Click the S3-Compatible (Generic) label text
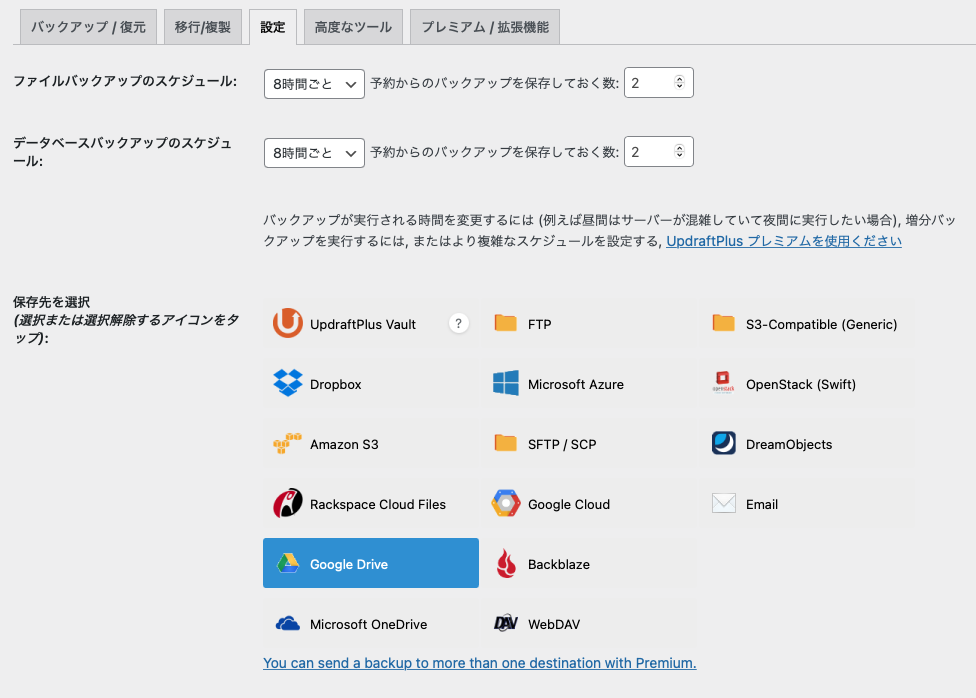 822,324
